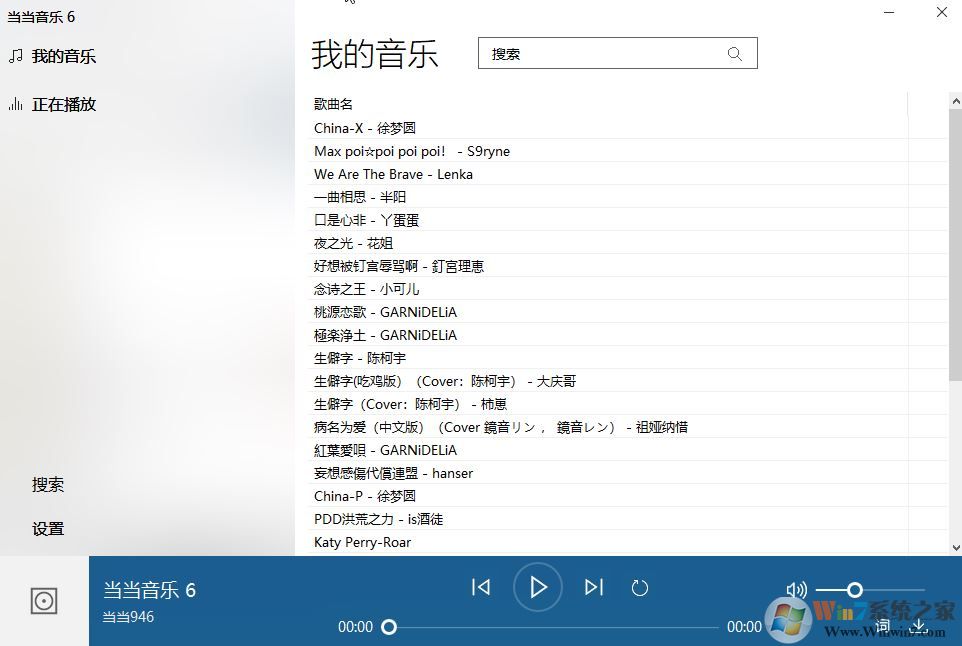
Task: Download the current song via download arrow icon
Action: (x=918, y=624)
